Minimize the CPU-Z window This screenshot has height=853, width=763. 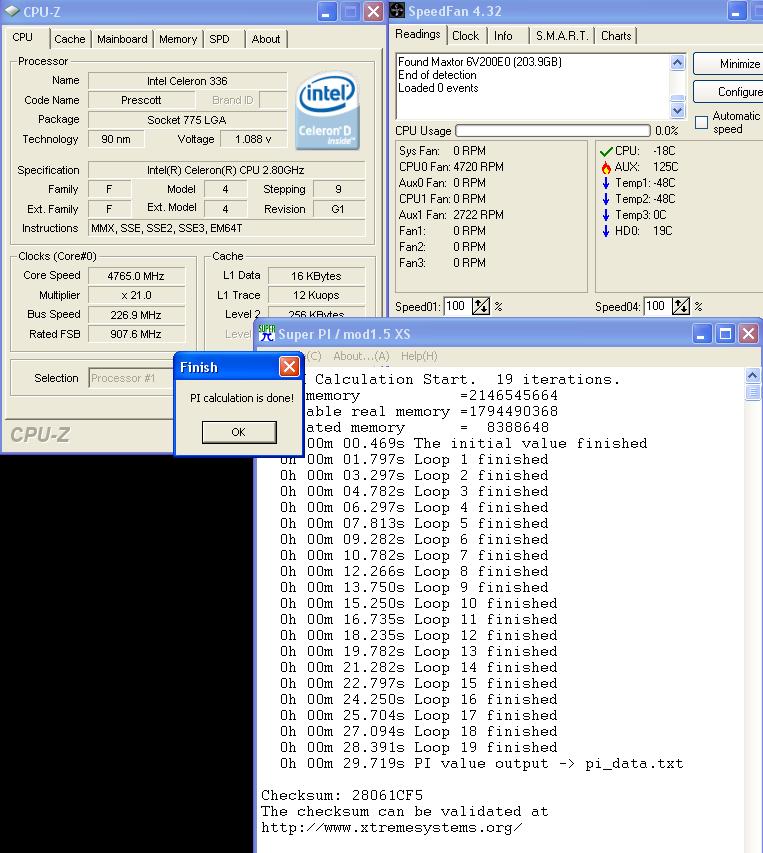[x=326, y=11]
